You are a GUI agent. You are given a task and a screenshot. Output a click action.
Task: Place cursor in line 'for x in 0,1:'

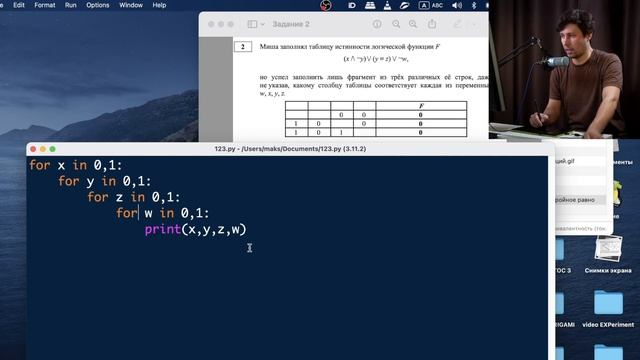pyautogui.click(x=76, y=165)
